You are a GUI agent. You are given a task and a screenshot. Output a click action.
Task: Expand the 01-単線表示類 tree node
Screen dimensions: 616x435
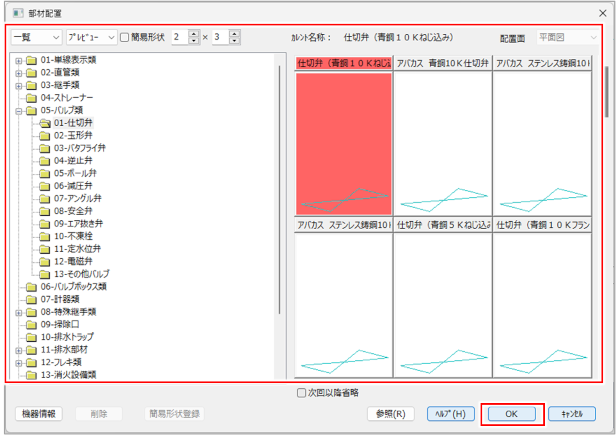[18, 60]
